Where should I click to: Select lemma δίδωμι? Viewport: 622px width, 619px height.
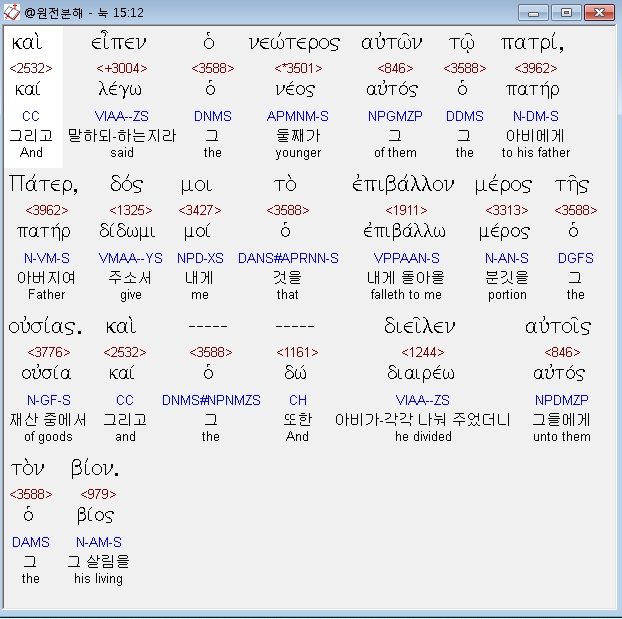tap(127, 231)
